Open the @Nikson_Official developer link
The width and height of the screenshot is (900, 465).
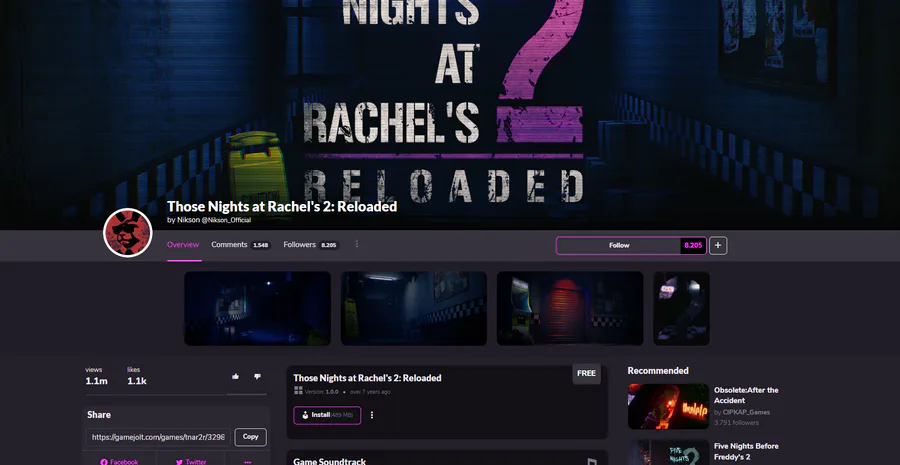tap(226, 220)
